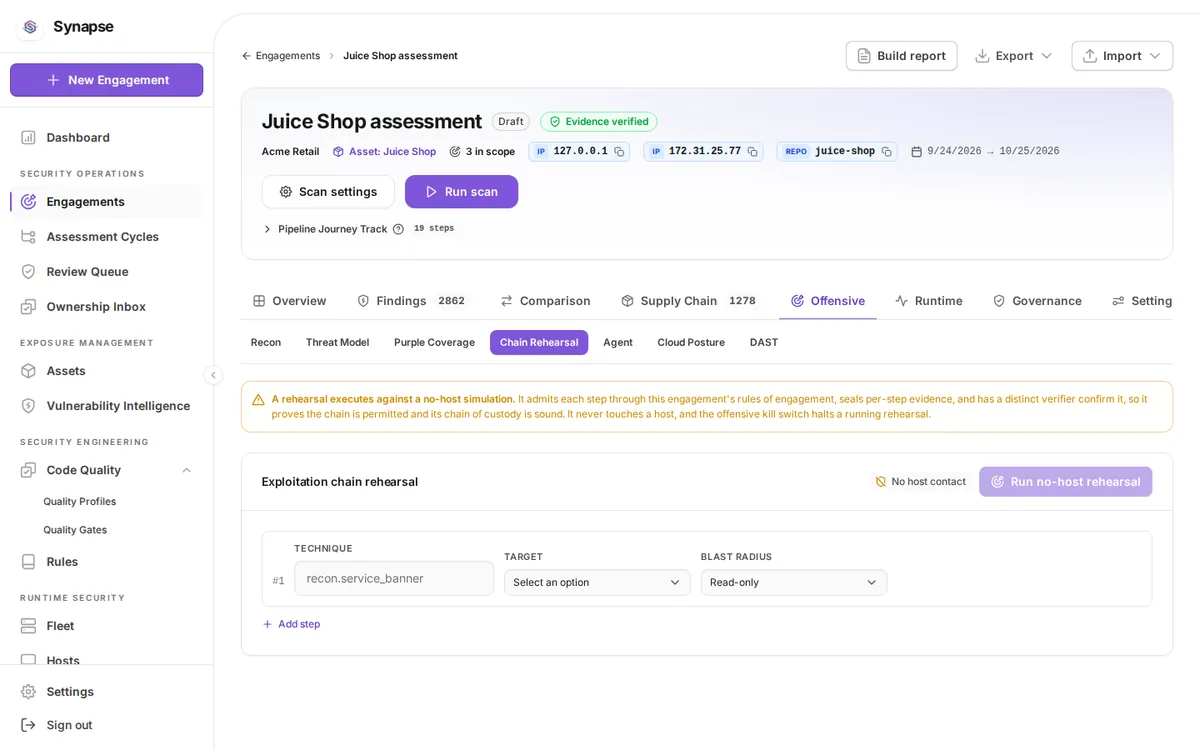Click the back arrow beside Engagements breadcrumb

pos(246,56)
